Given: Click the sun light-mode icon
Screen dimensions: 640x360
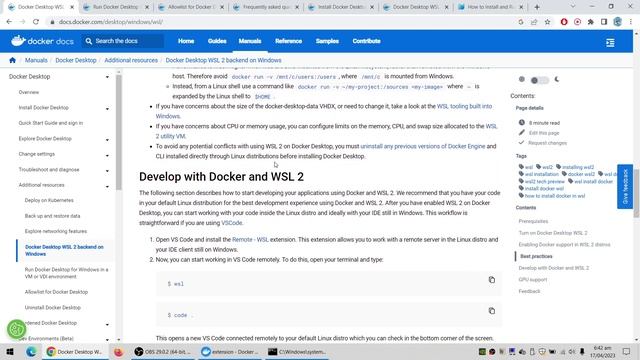Looking at the screenshot, I should click(522, 79).
